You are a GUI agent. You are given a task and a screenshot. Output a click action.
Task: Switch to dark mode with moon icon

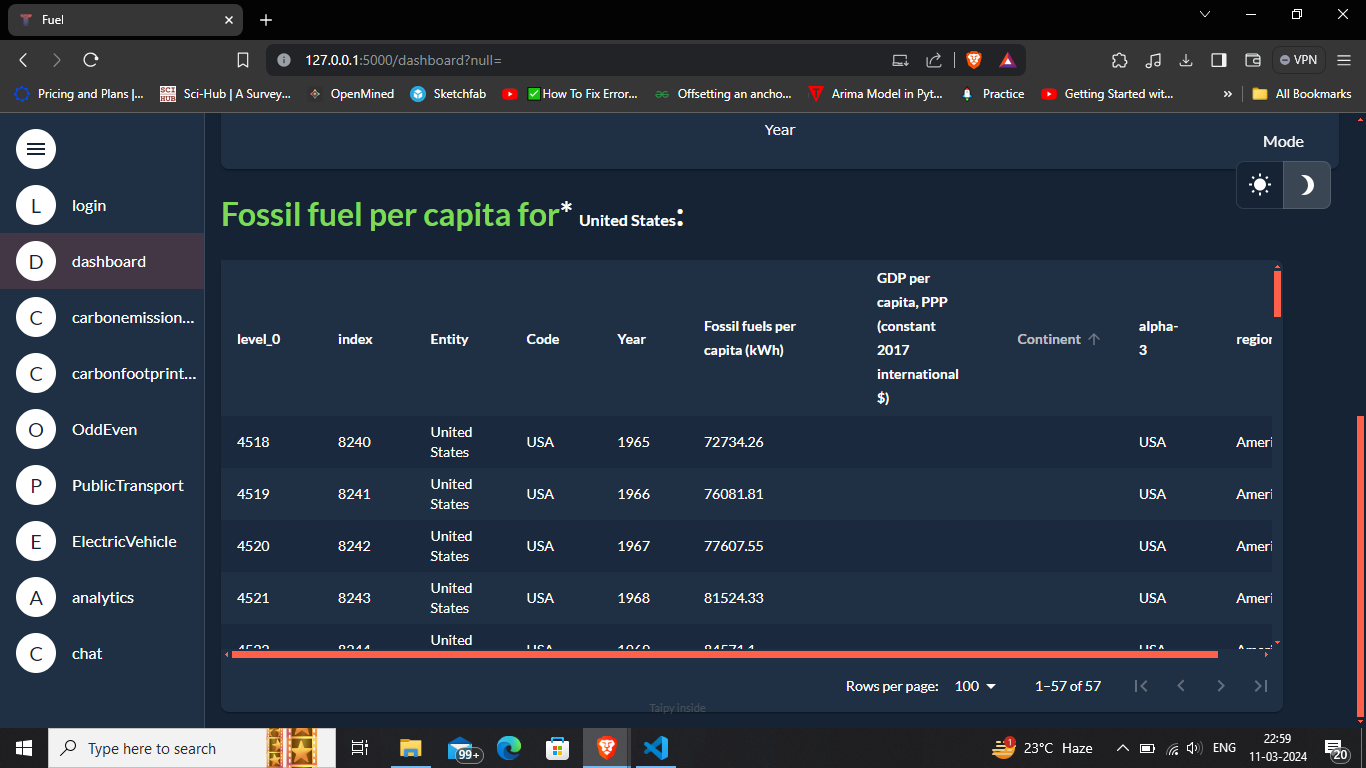click(x=1306, y=185)
